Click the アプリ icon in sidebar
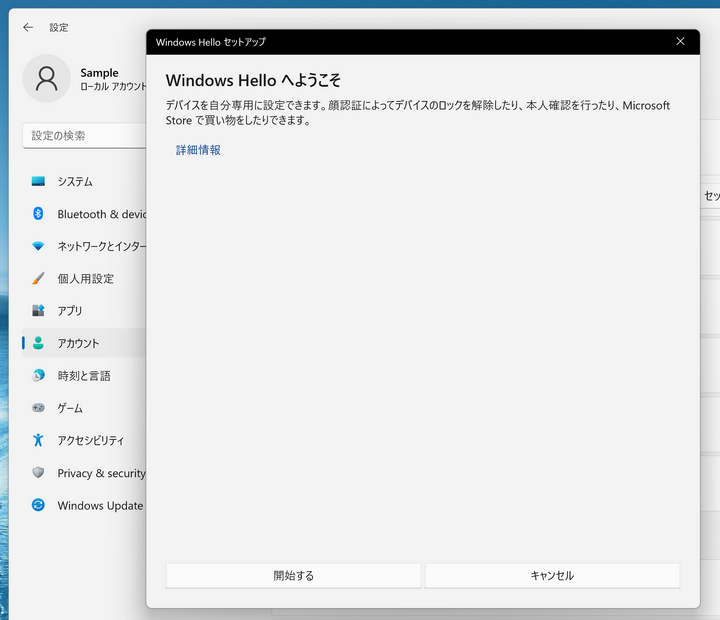This screenshot has width=720, height=620. [x=38, y=310]
